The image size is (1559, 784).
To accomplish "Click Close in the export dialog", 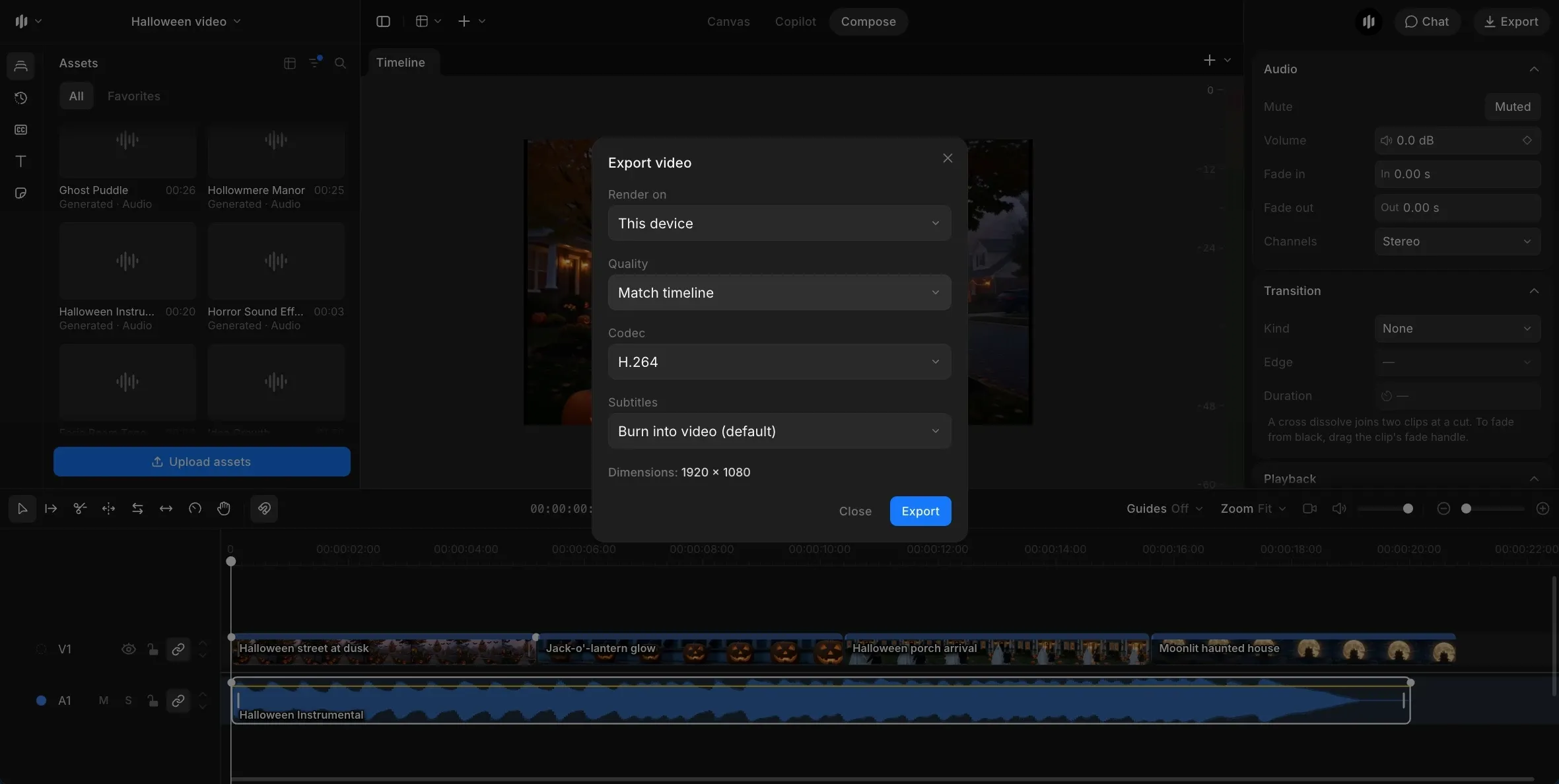I will coord(855,511).
